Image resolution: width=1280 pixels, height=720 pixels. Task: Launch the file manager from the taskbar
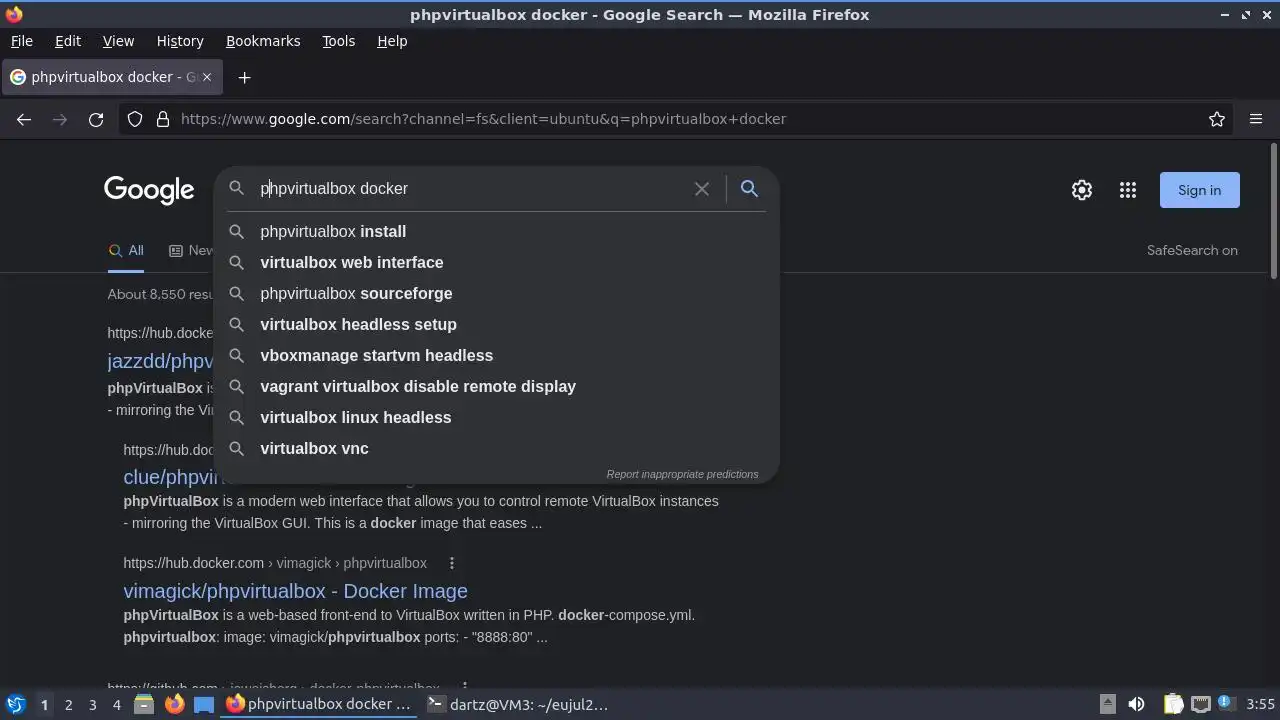[144, 704]
